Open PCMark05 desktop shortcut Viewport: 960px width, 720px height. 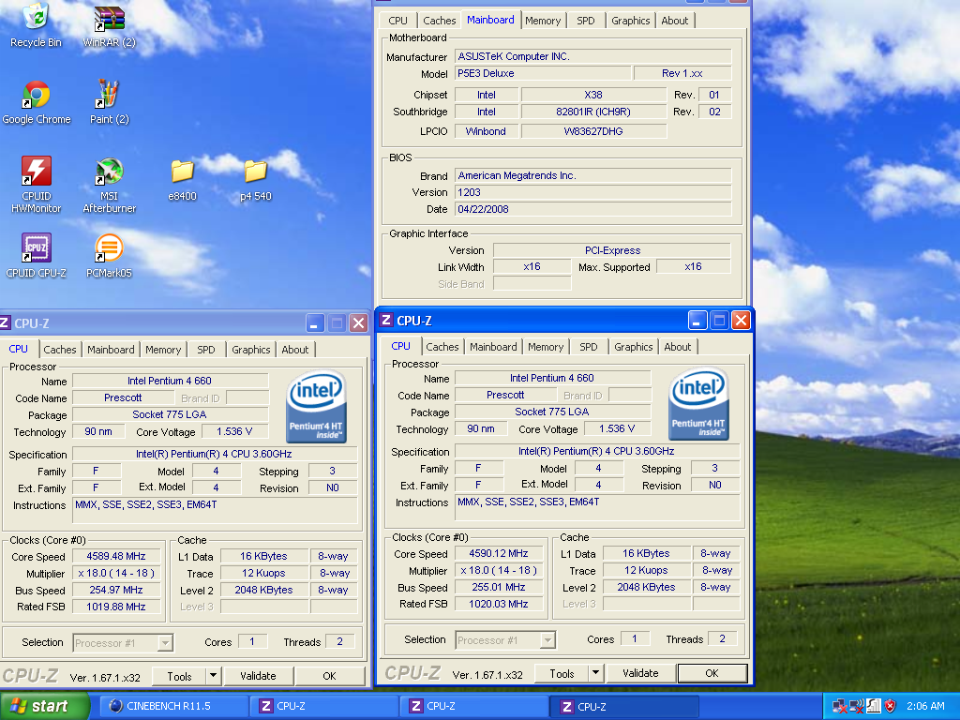[109, 256]
